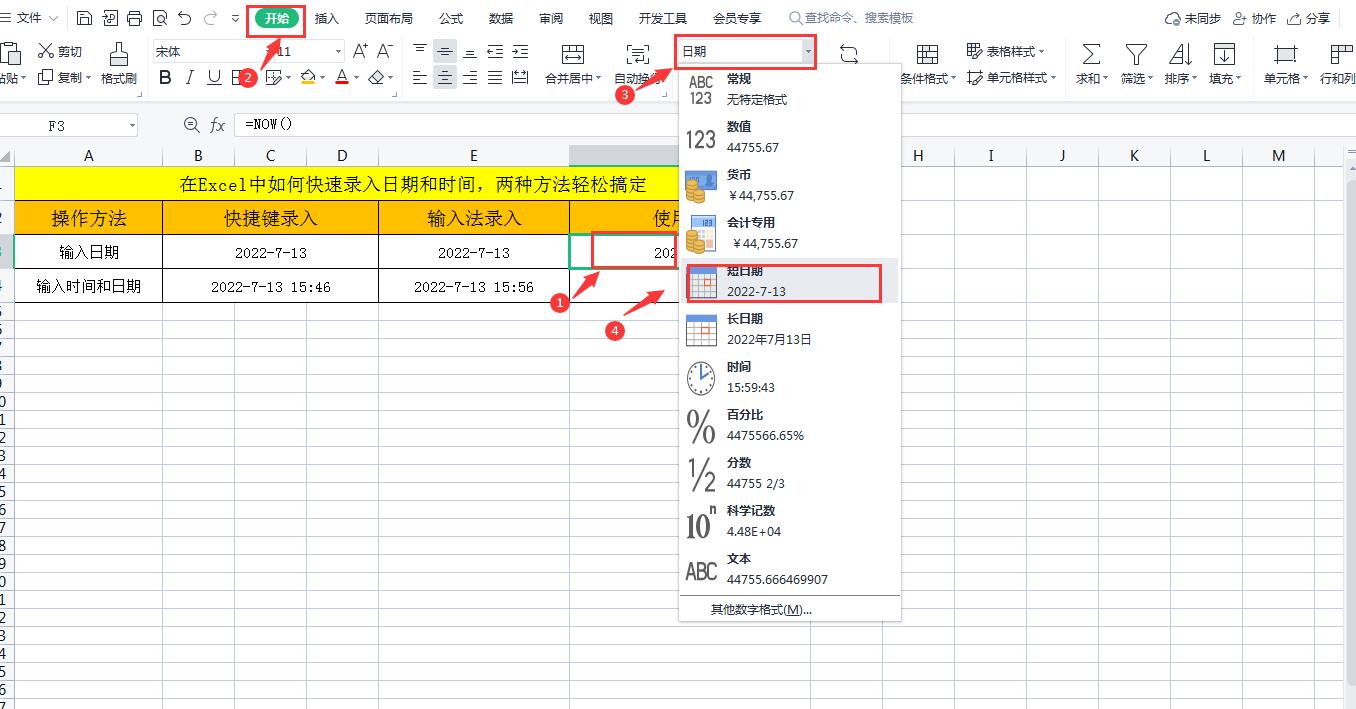Click the 未同步 sync button

point(1193,18)
